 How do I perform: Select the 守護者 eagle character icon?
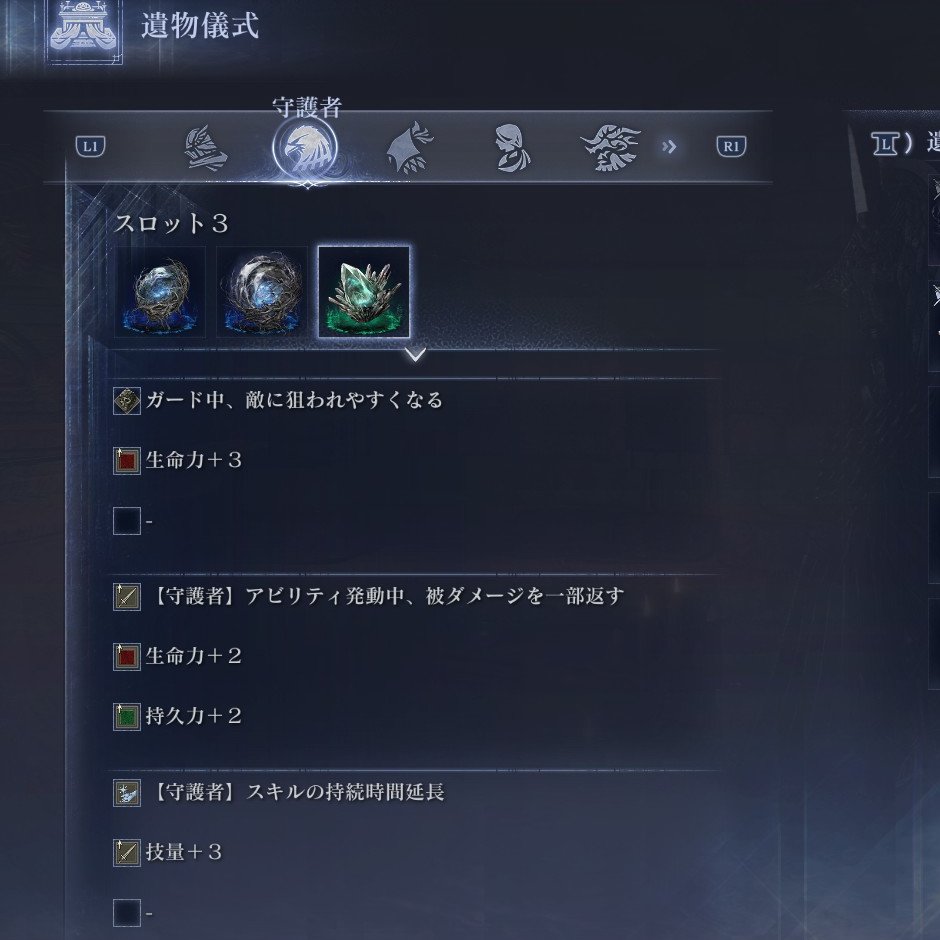click(x=305, y=147)
